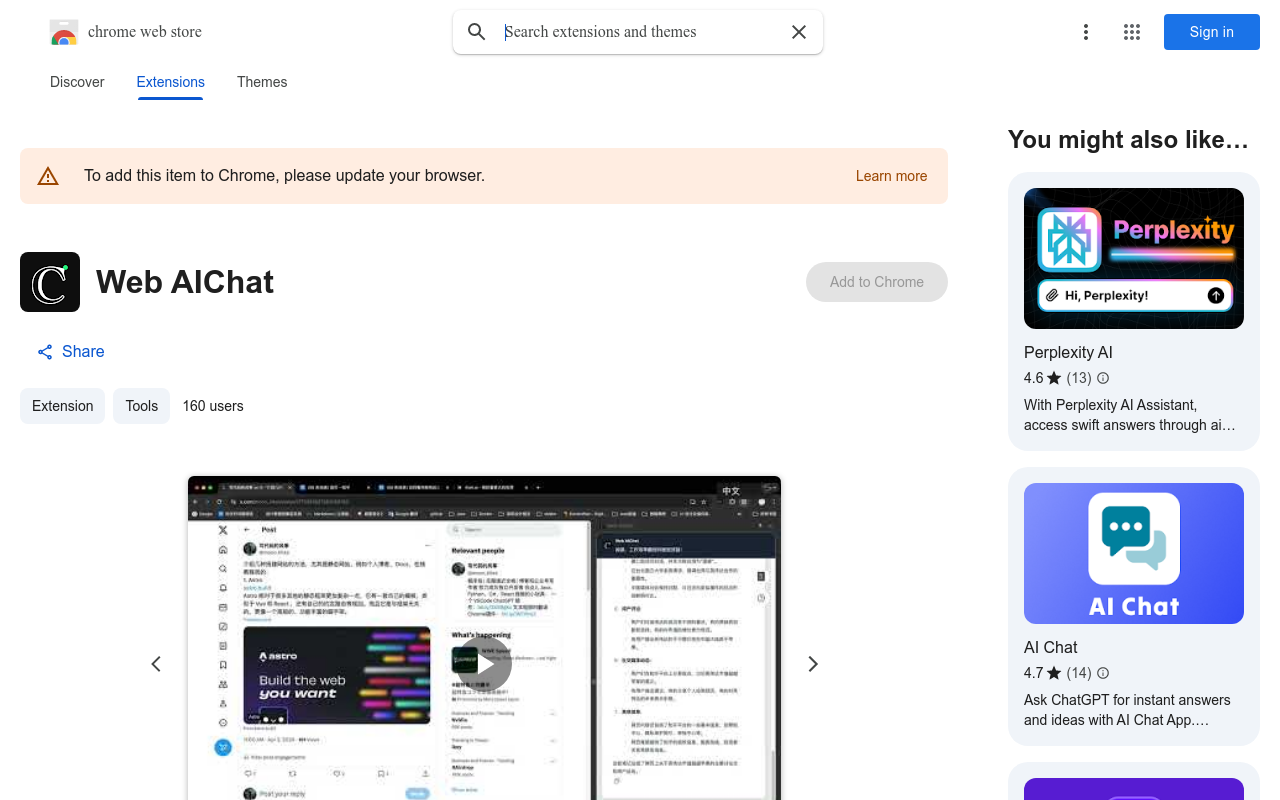Click the Chrome Web Store logo
Viewport: 1280px width, 800px height.
coord(64,32)
